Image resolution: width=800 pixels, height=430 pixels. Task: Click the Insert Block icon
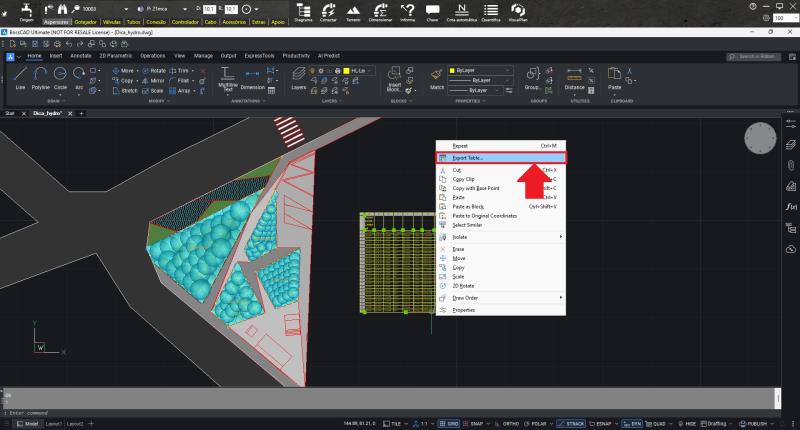[394, 78]
